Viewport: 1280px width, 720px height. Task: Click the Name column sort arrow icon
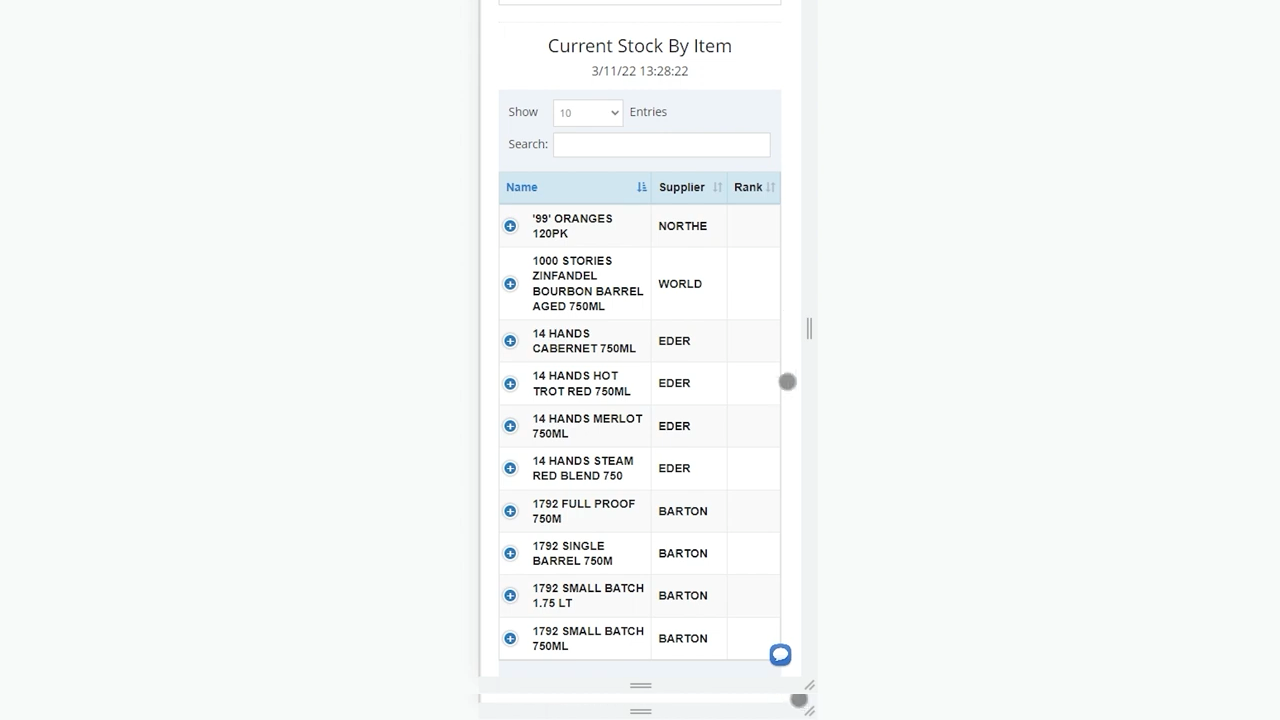tap(642, 187)
